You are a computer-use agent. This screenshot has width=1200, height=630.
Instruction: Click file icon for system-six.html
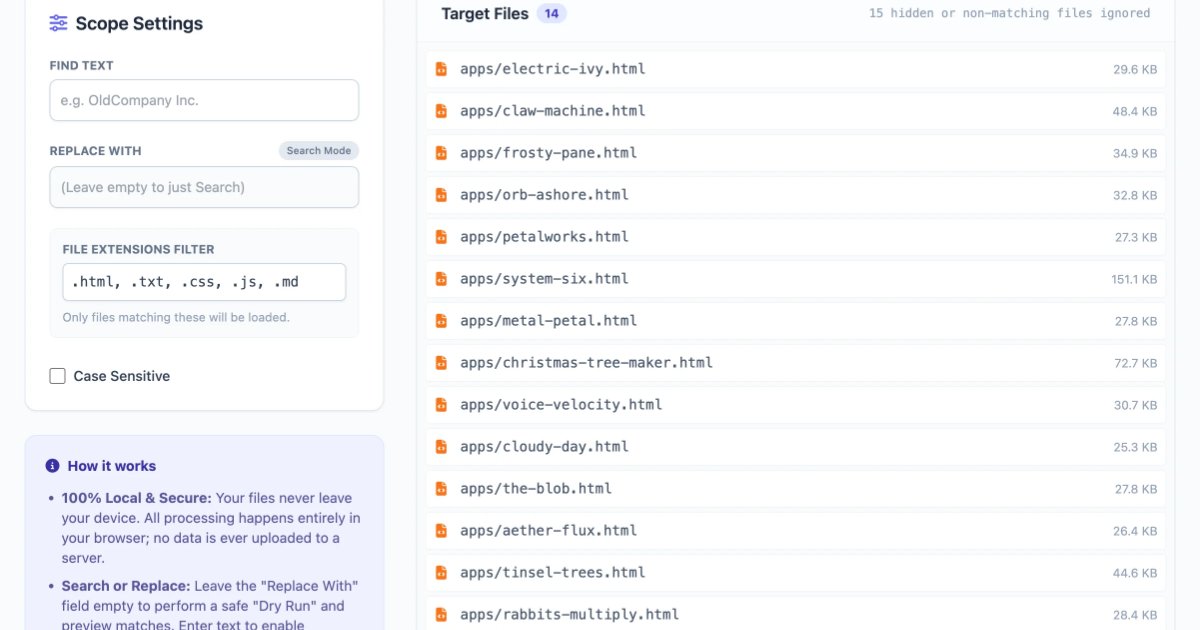pyautogui.click(x=441, y=279)
